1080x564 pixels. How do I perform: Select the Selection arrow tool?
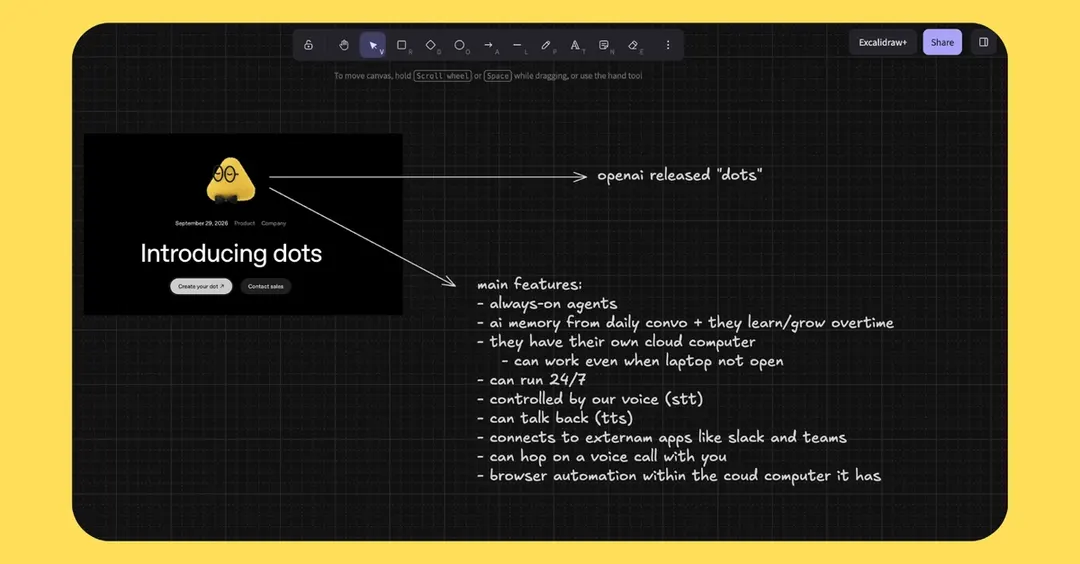click(x=373, y=45)
